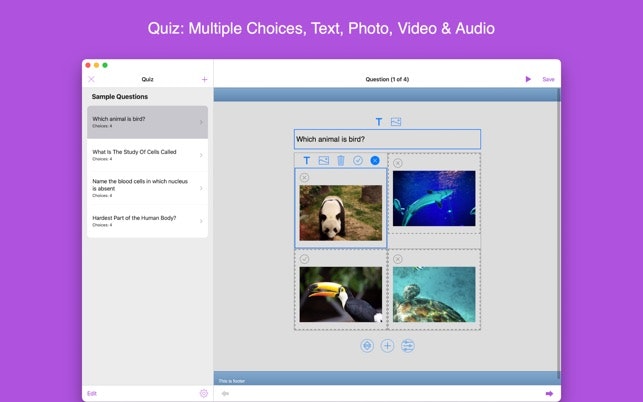Open the choice settings sliders icon
The height and width of the screenshot is (402, 643).
click(408, 346)
